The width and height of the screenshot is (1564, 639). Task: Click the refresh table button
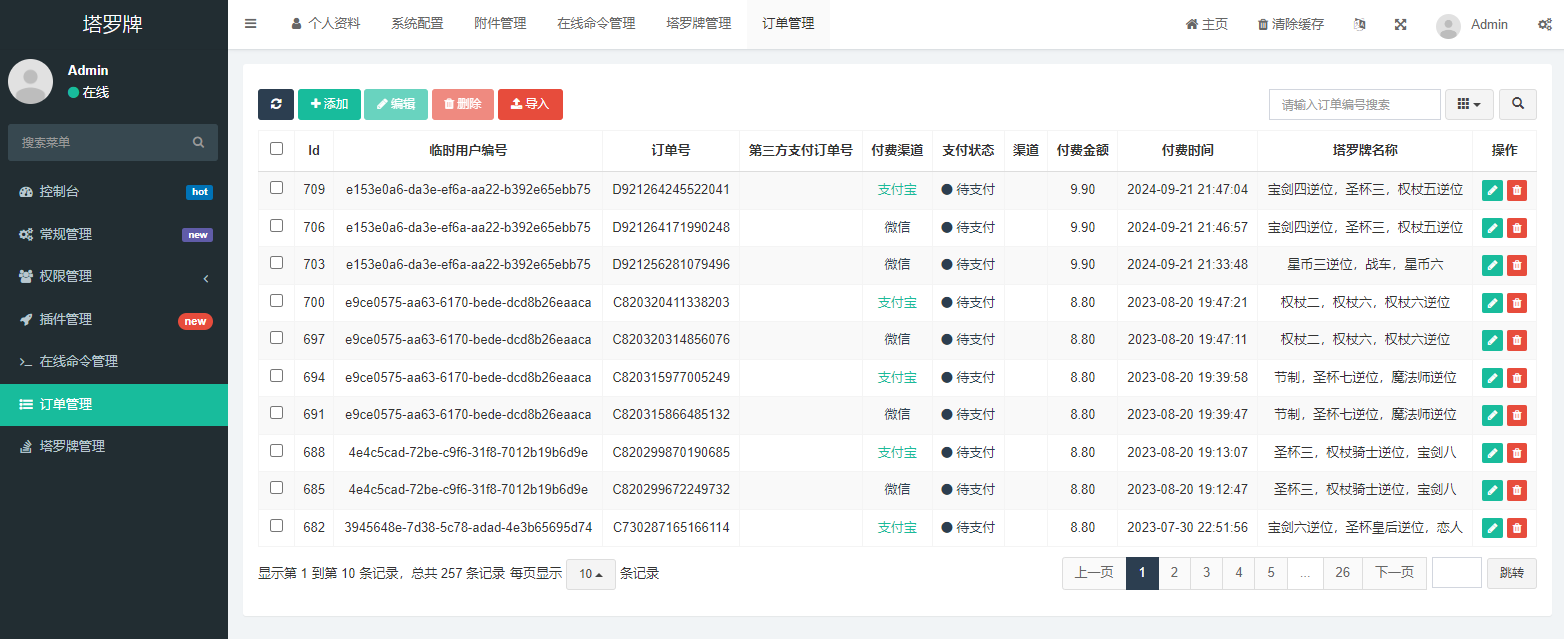tap(276, 104)
